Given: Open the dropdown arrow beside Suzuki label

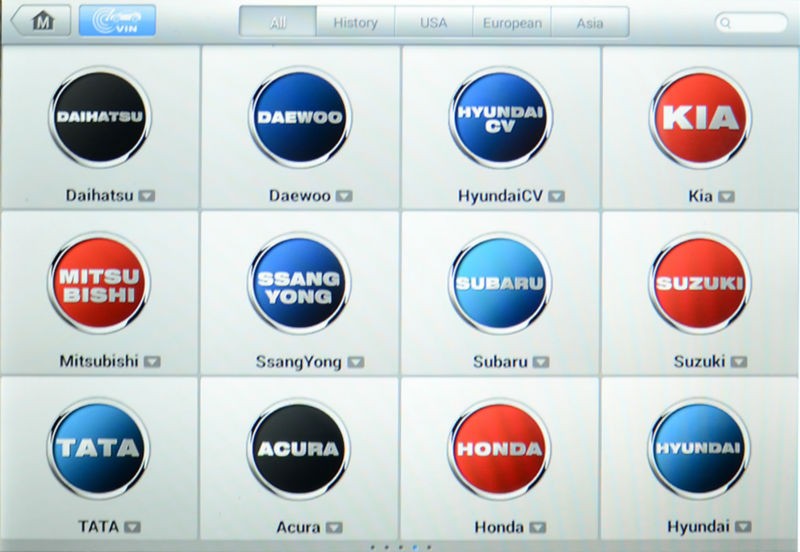Looking at the screenshot, I should (x=739, y=362).
